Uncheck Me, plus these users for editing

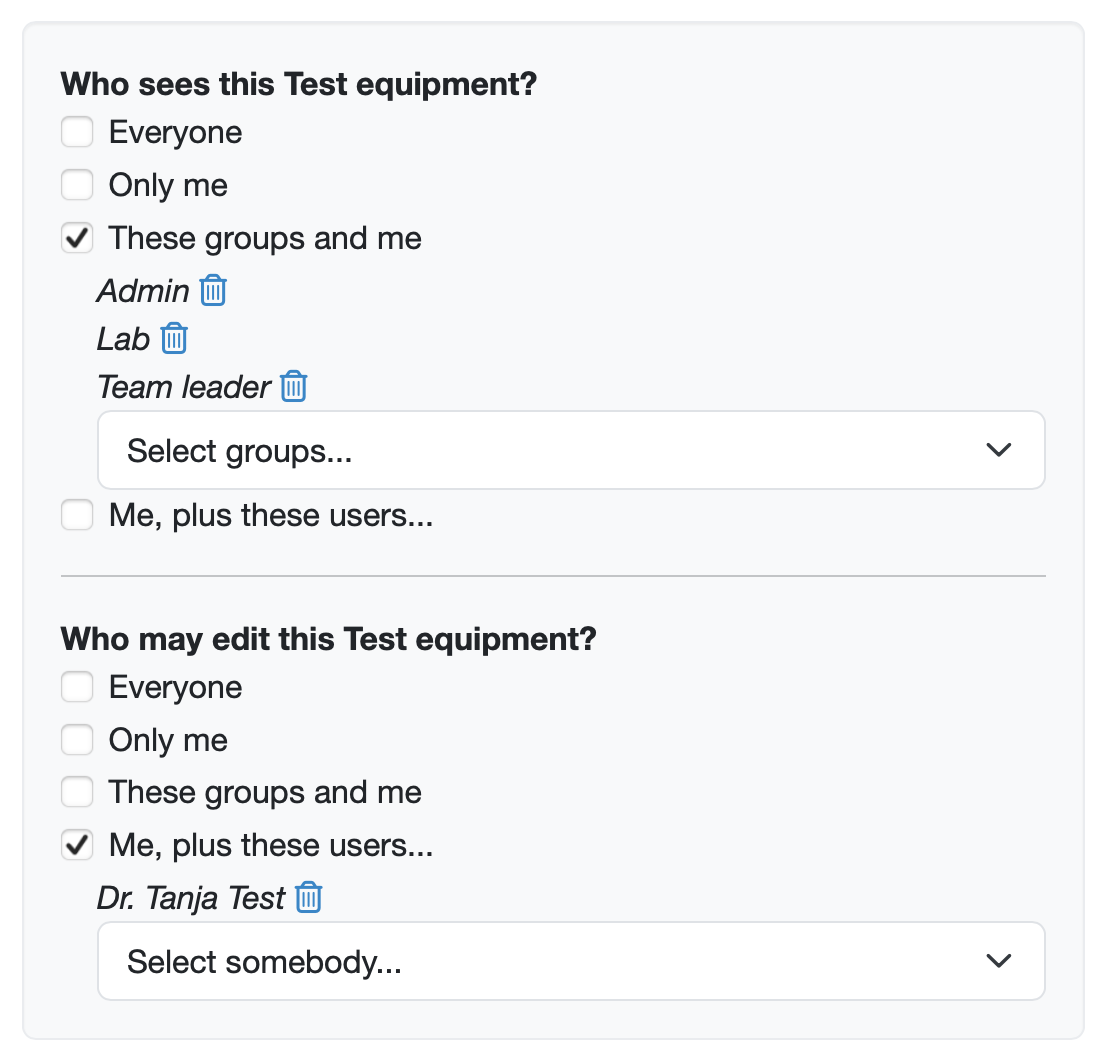(77, 846)
